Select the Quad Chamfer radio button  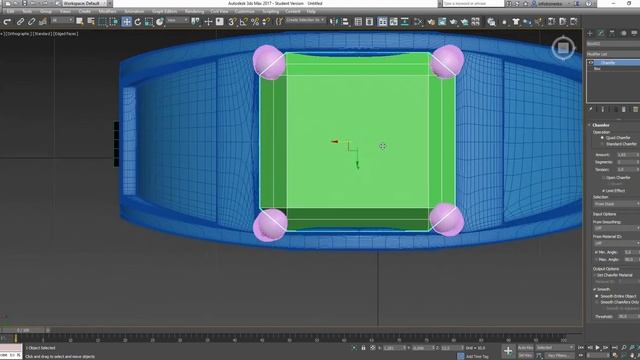point(602,138)
